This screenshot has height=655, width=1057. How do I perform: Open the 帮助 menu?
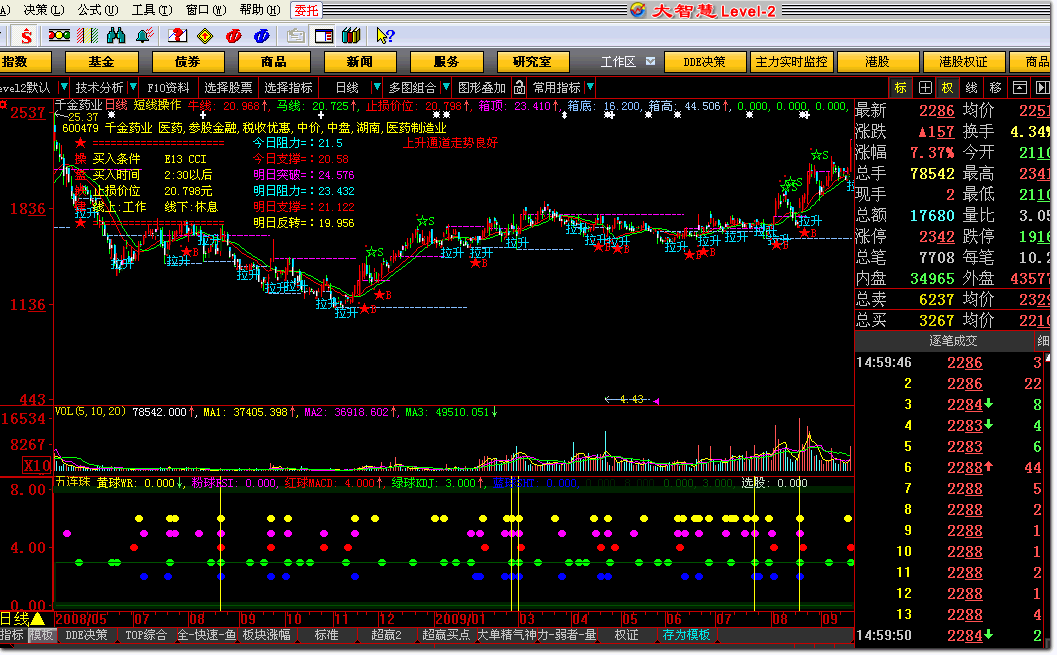click(x=260, y=10)
